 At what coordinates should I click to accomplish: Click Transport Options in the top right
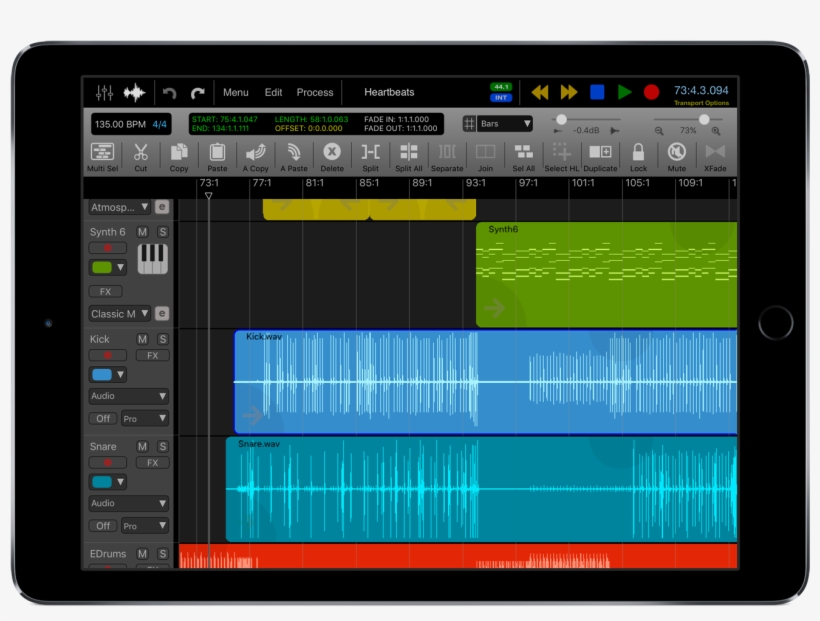pos(700,101)
